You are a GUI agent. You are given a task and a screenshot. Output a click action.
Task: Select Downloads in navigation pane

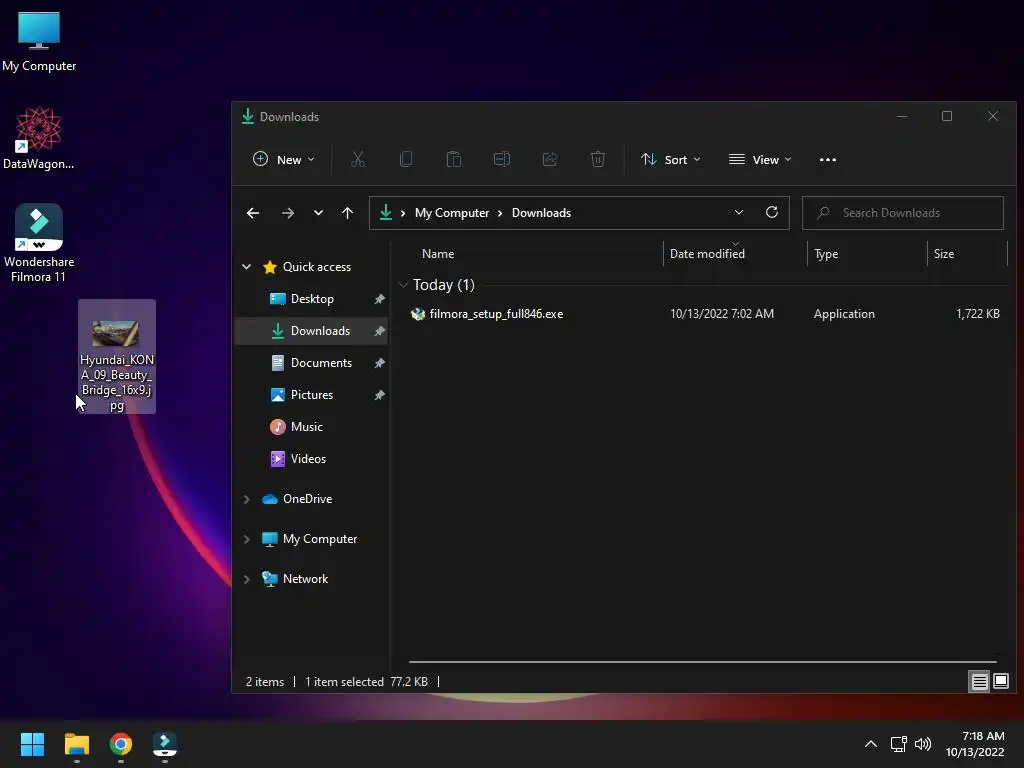(x=311, y=331)
